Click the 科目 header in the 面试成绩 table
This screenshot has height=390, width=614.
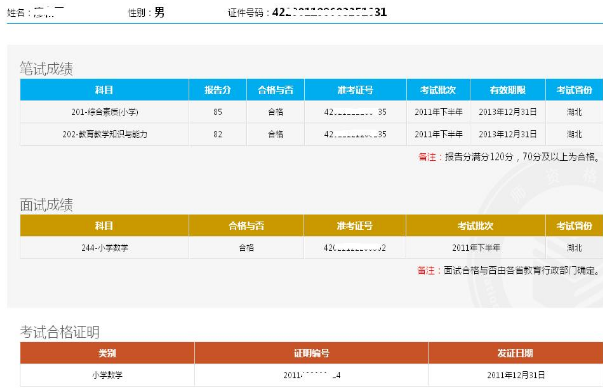(104, 226)
